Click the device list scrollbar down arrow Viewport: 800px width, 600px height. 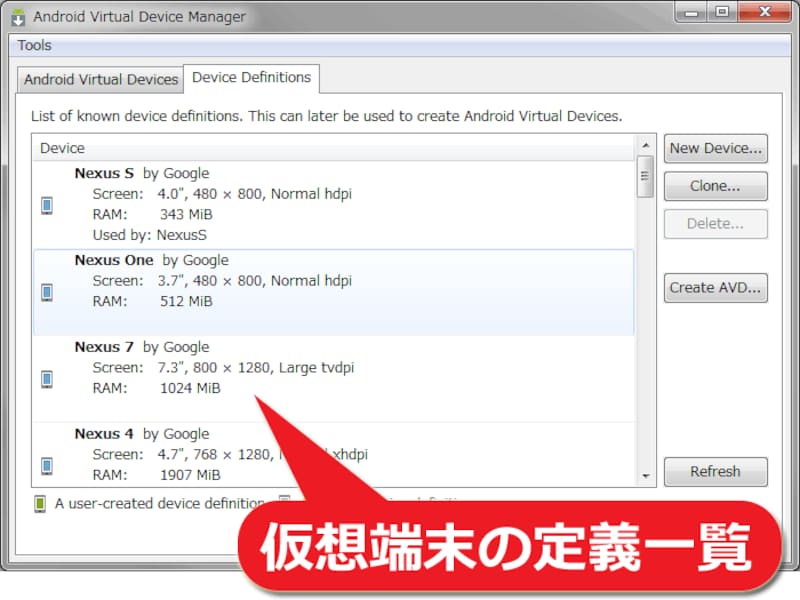tap(646, 476)
